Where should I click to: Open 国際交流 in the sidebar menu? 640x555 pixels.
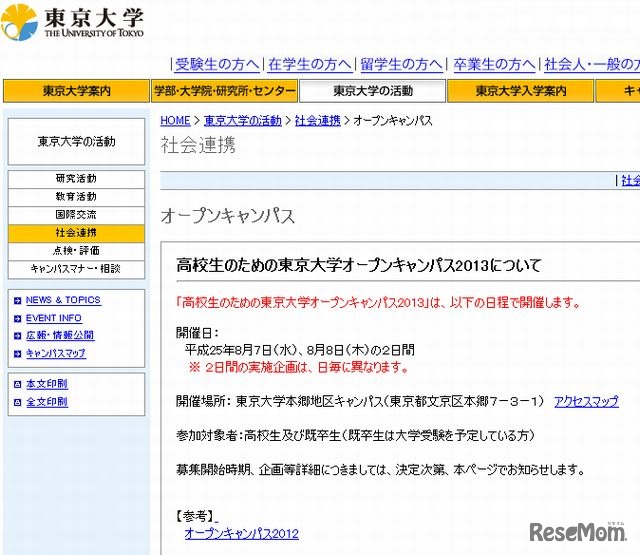76,215
